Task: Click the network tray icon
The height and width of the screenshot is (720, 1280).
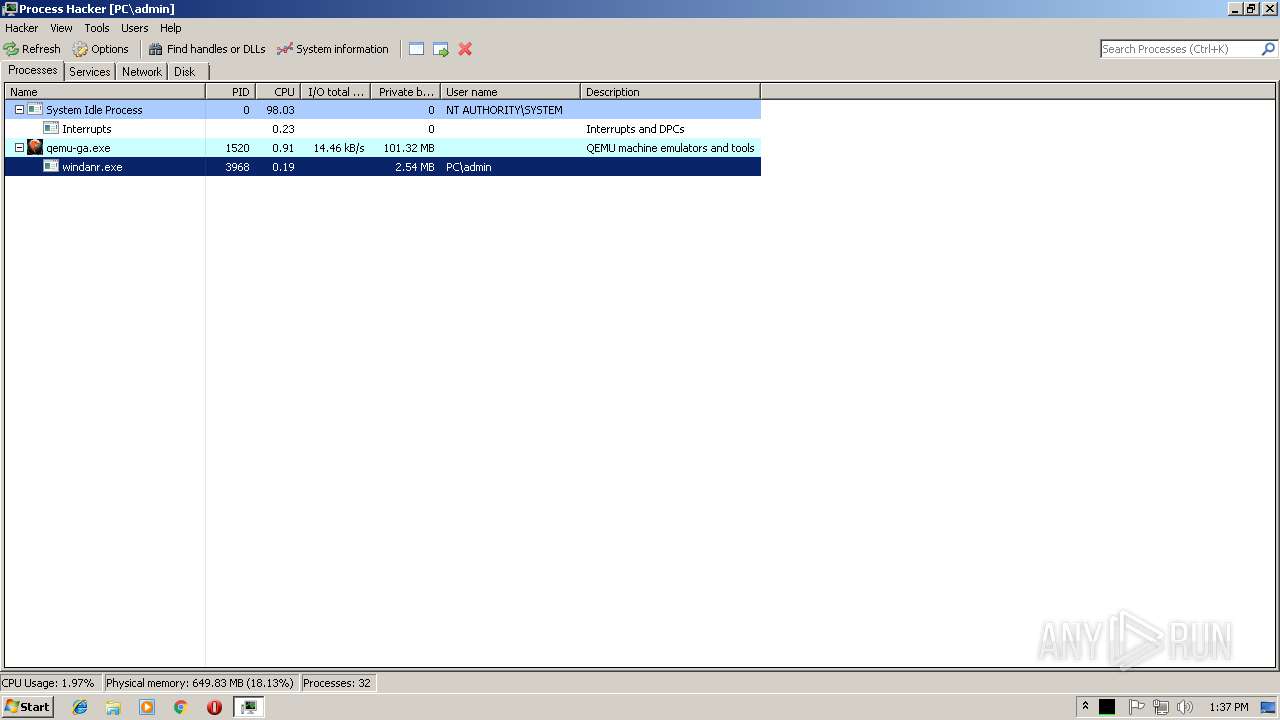Action: coord(1161,707)
